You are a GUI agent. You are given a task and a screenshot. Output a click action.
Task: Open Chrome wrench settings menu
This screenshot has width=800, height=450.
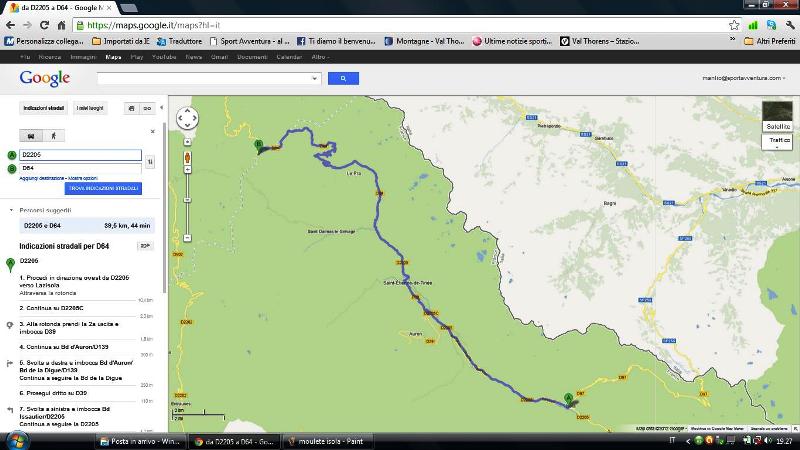click(x=789, y=24)
